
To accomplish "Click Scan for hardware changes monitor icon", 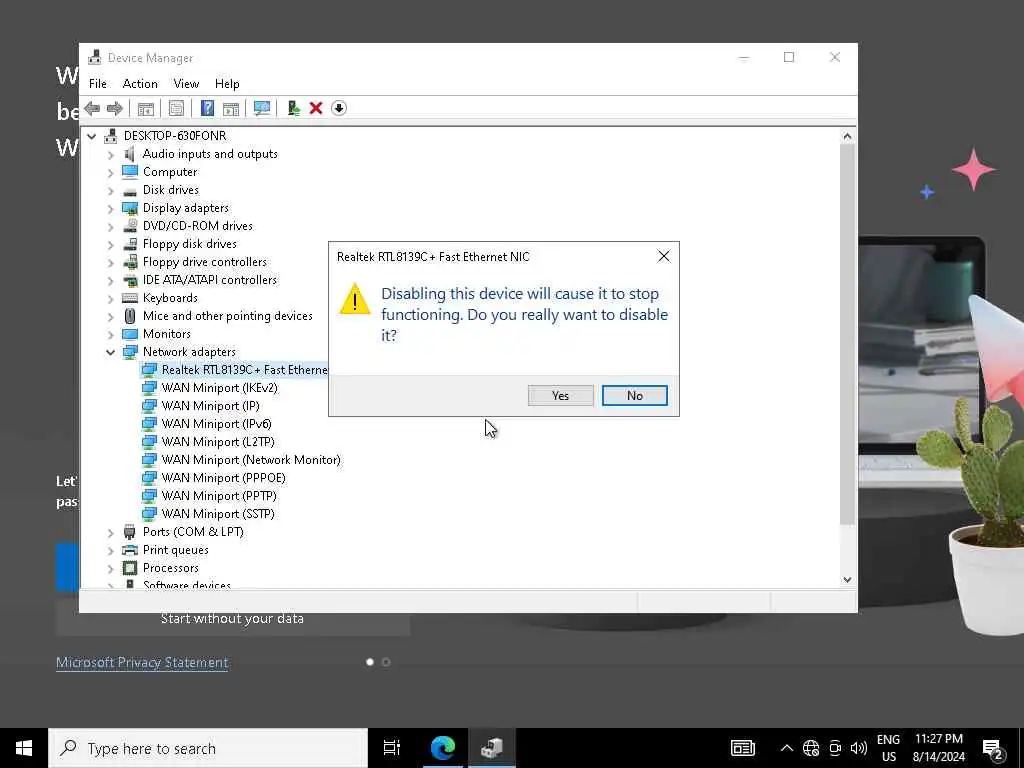I will click(x=262, y=108).
